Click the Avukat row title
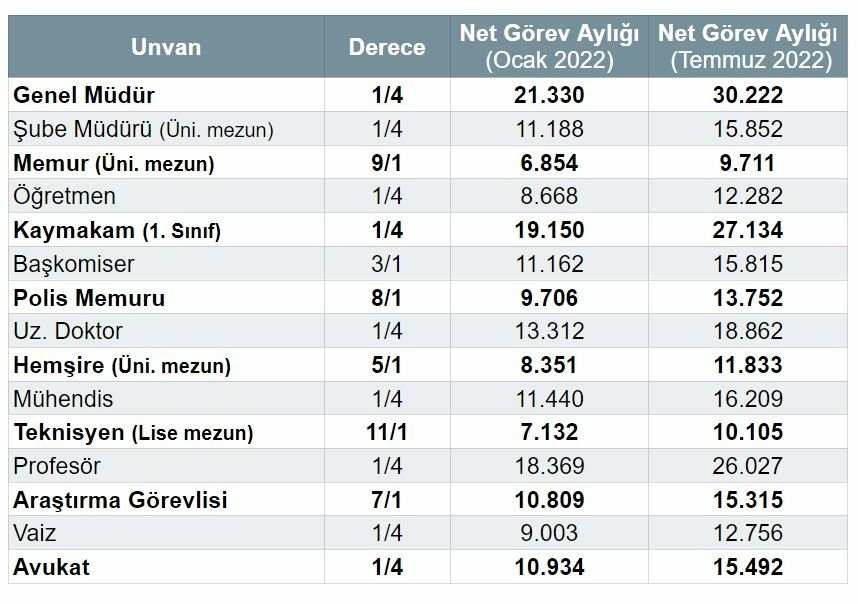Screen dimensions: 858x604 pyautogui.click(x=52, y=568)
